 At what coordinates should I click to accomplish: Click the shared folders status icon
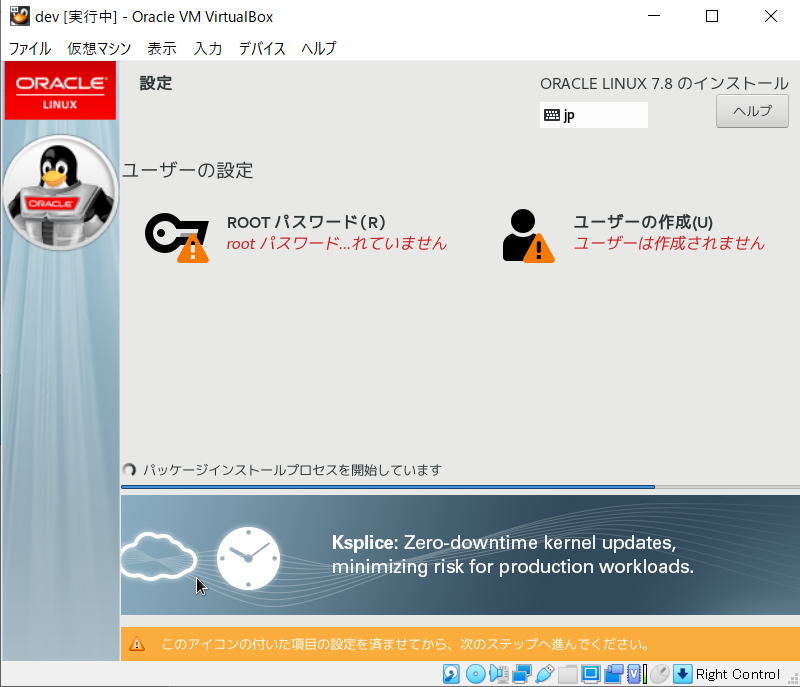(x=567, y=674)
